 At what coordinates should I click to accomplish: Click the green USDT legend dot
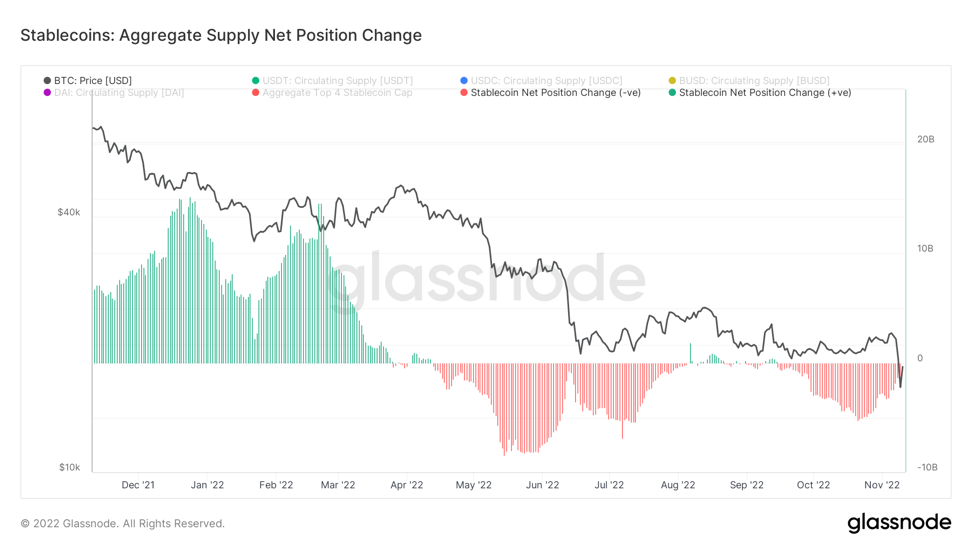pyautogui.click(x=256, y=81)
